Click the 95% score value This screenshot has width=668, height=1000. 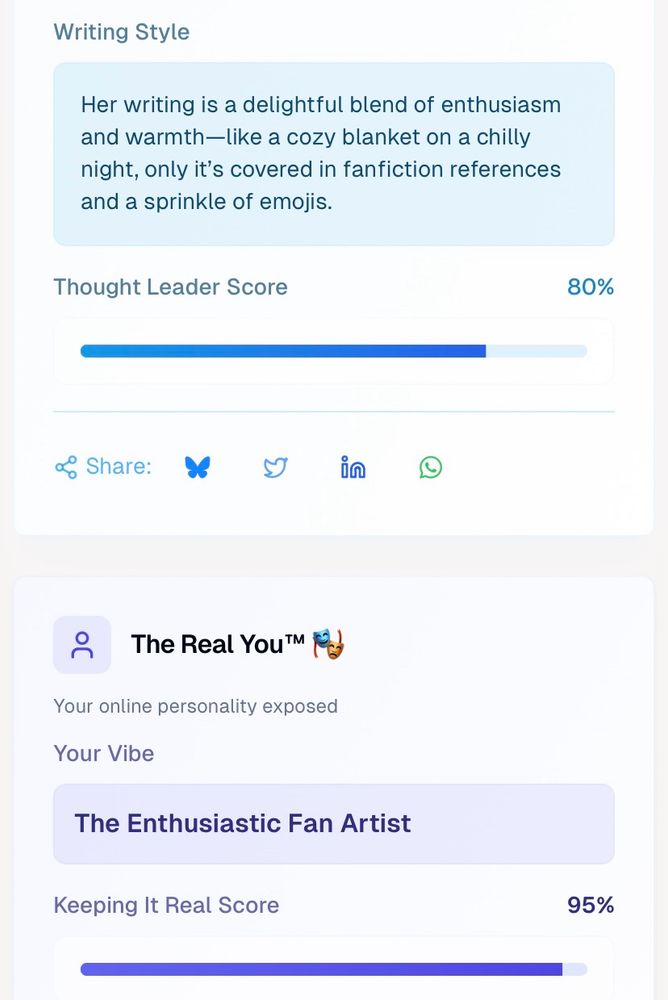590,905
